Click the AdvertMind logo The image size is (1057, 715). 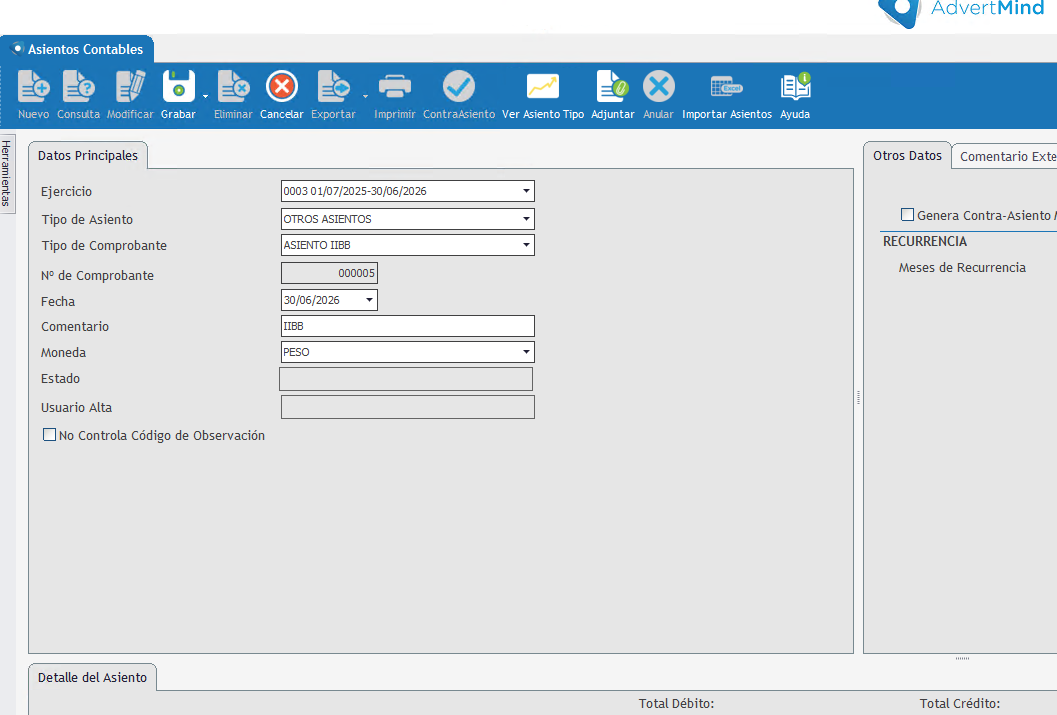(962, 11)
